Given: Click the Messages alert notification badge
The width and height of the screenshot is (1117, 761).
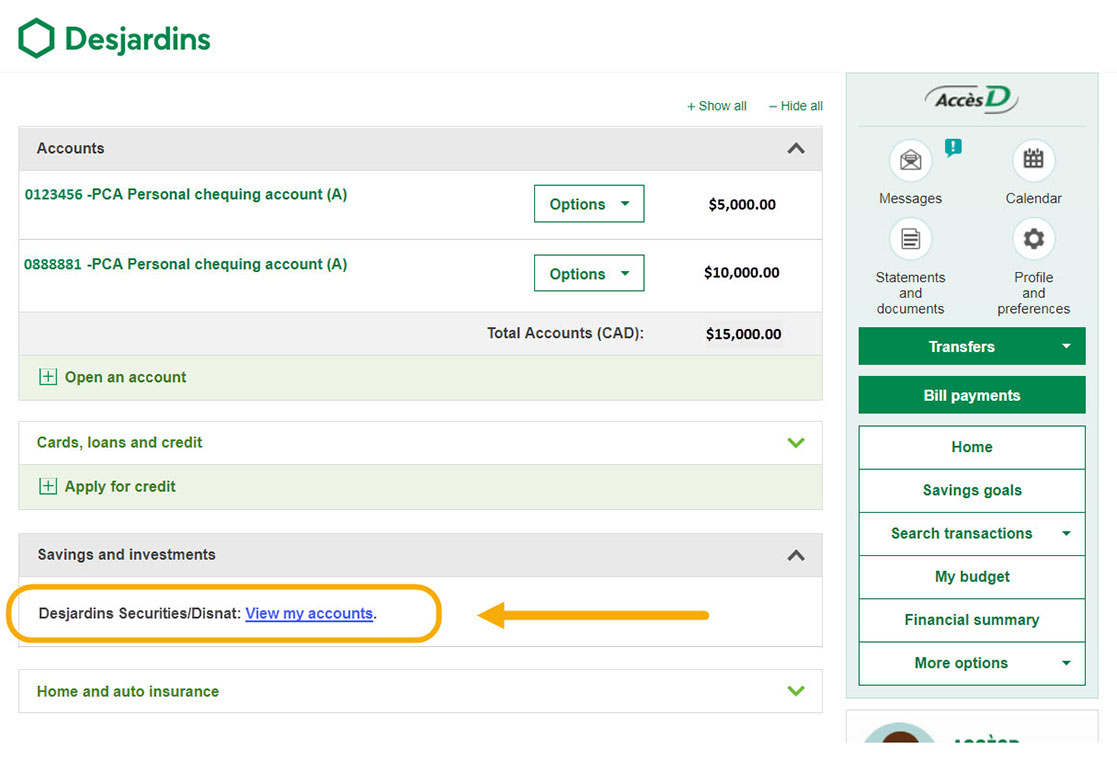Looking at the screenshot, I should (953, 147).
